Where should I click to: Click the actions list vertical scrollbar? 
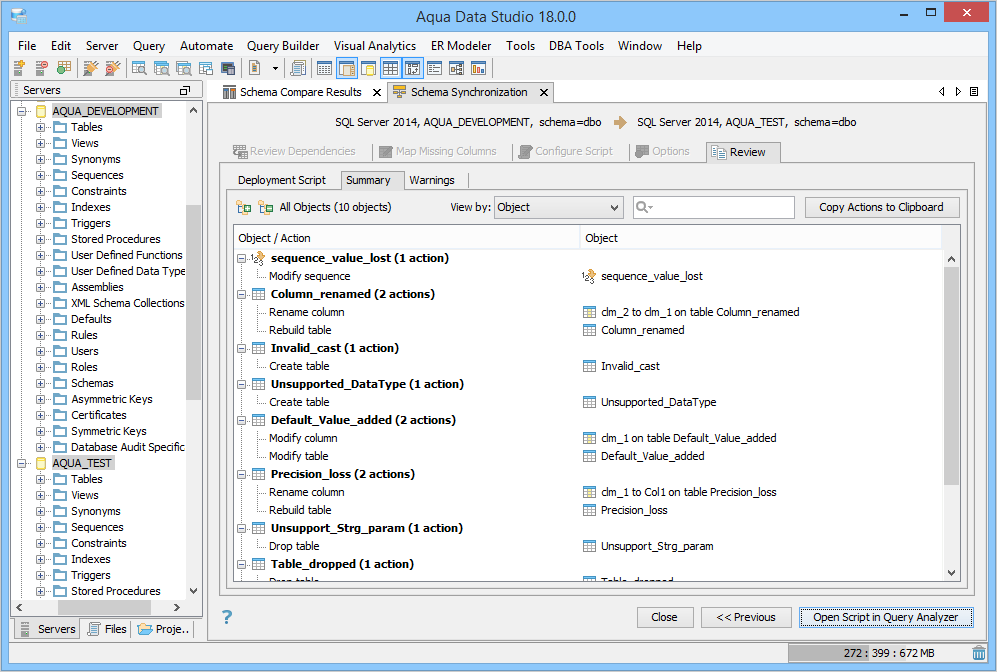(x=951, y=375)
